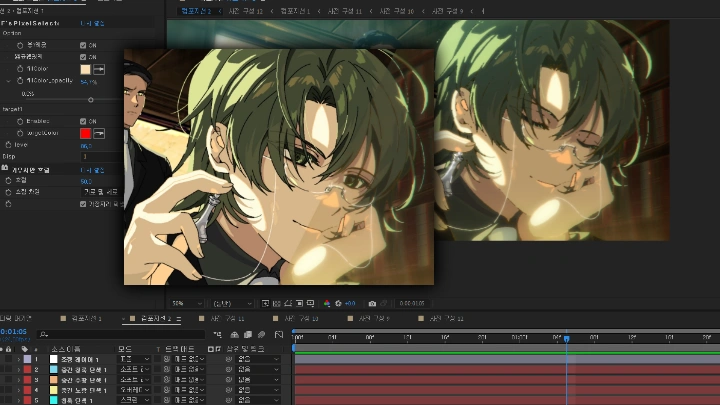Open the Show Channel color menu
The width and height of the screenshot is (720, 405).
[327, 303]
